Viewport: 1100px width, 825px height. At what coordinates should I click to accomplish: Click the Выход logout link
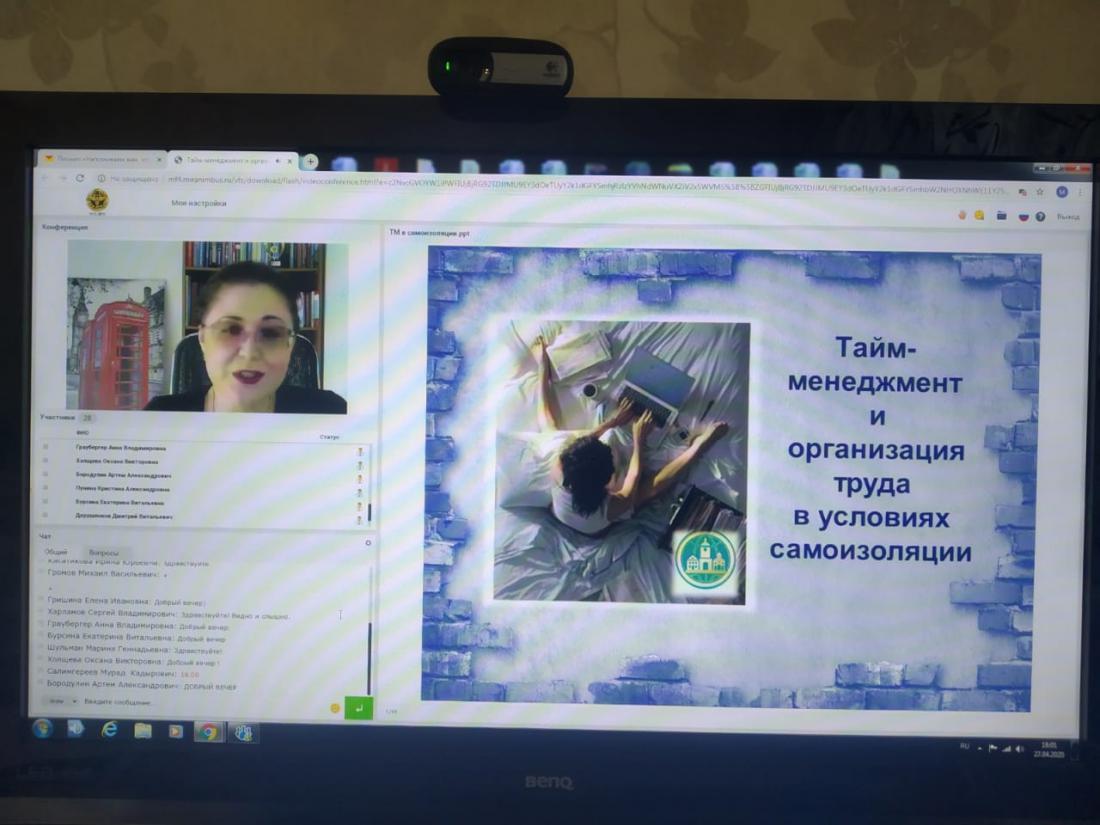pyautogui.click(x=1068, y=217)
